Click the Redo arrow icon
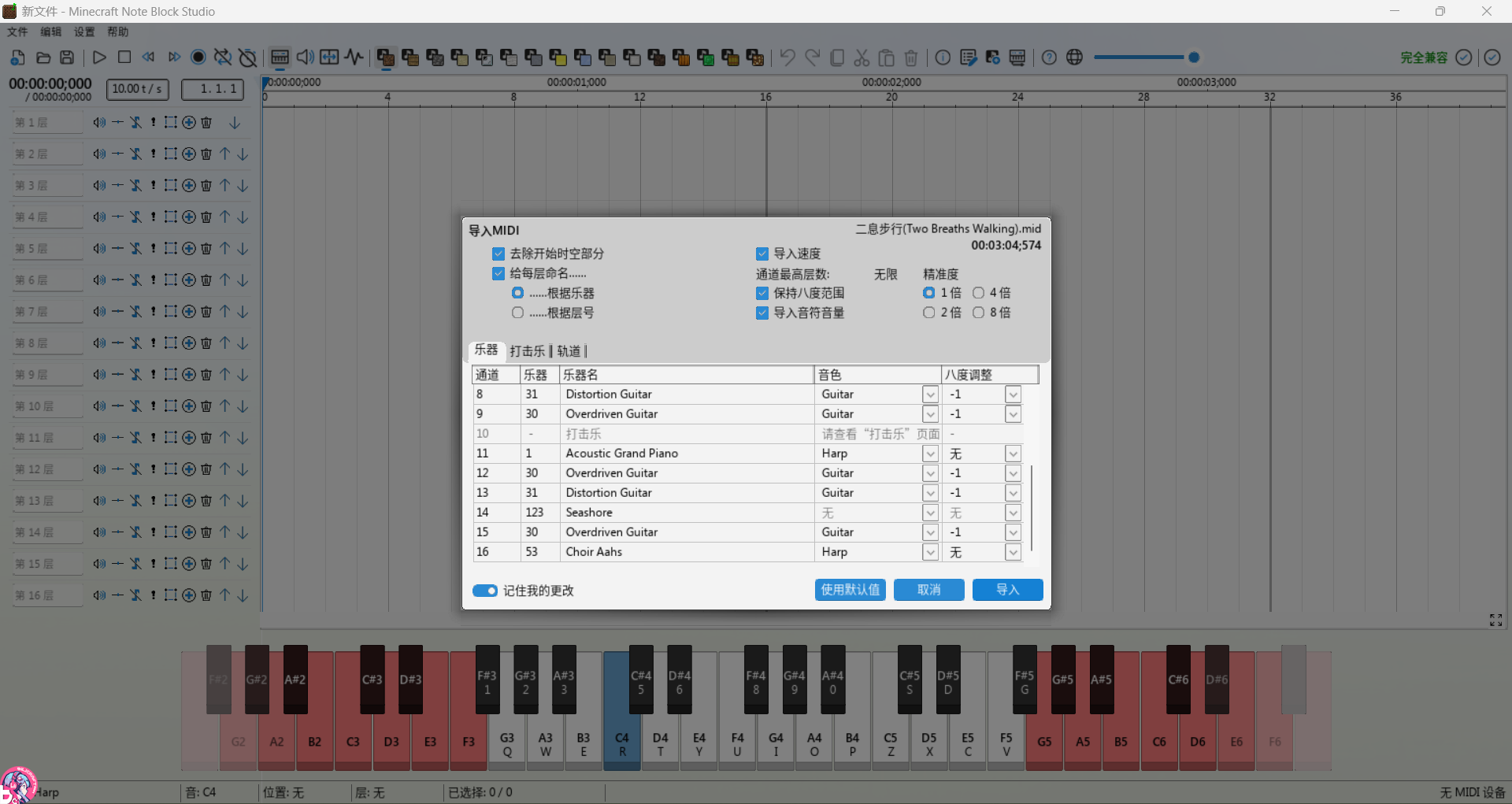1512x804 pixels. [813, 57]
